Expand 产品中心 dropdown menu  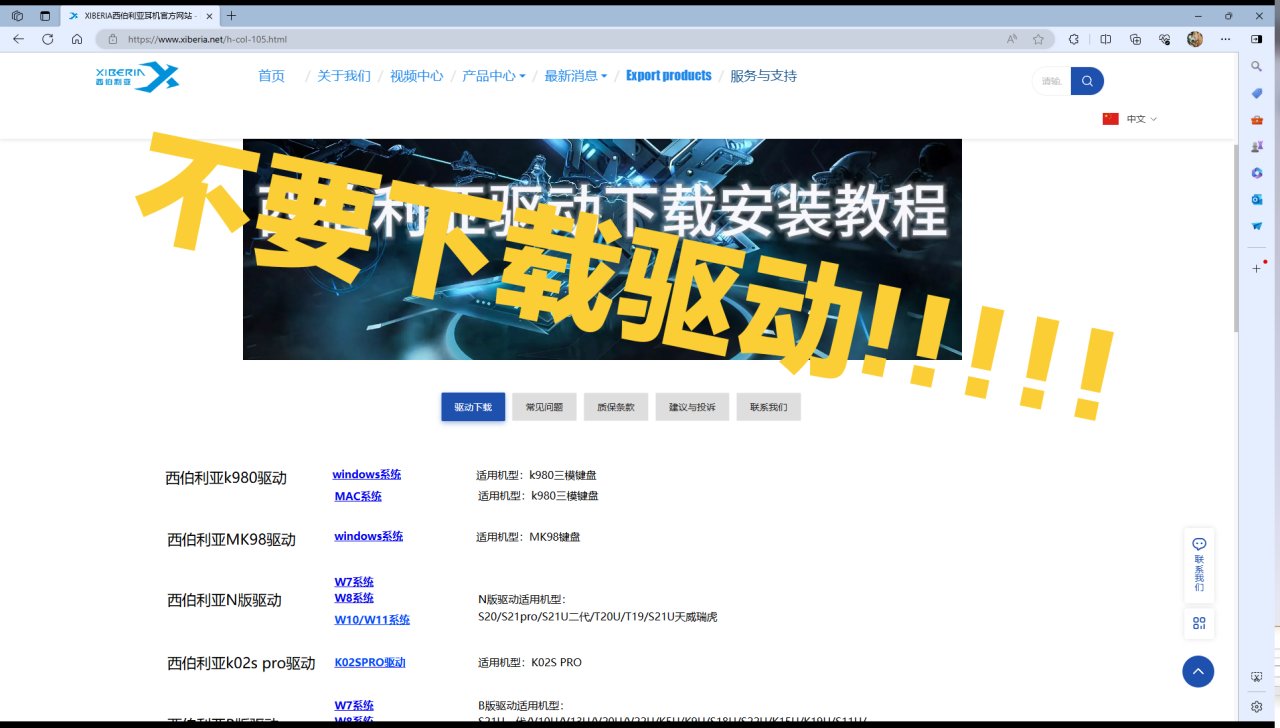(x=494, y=76)
